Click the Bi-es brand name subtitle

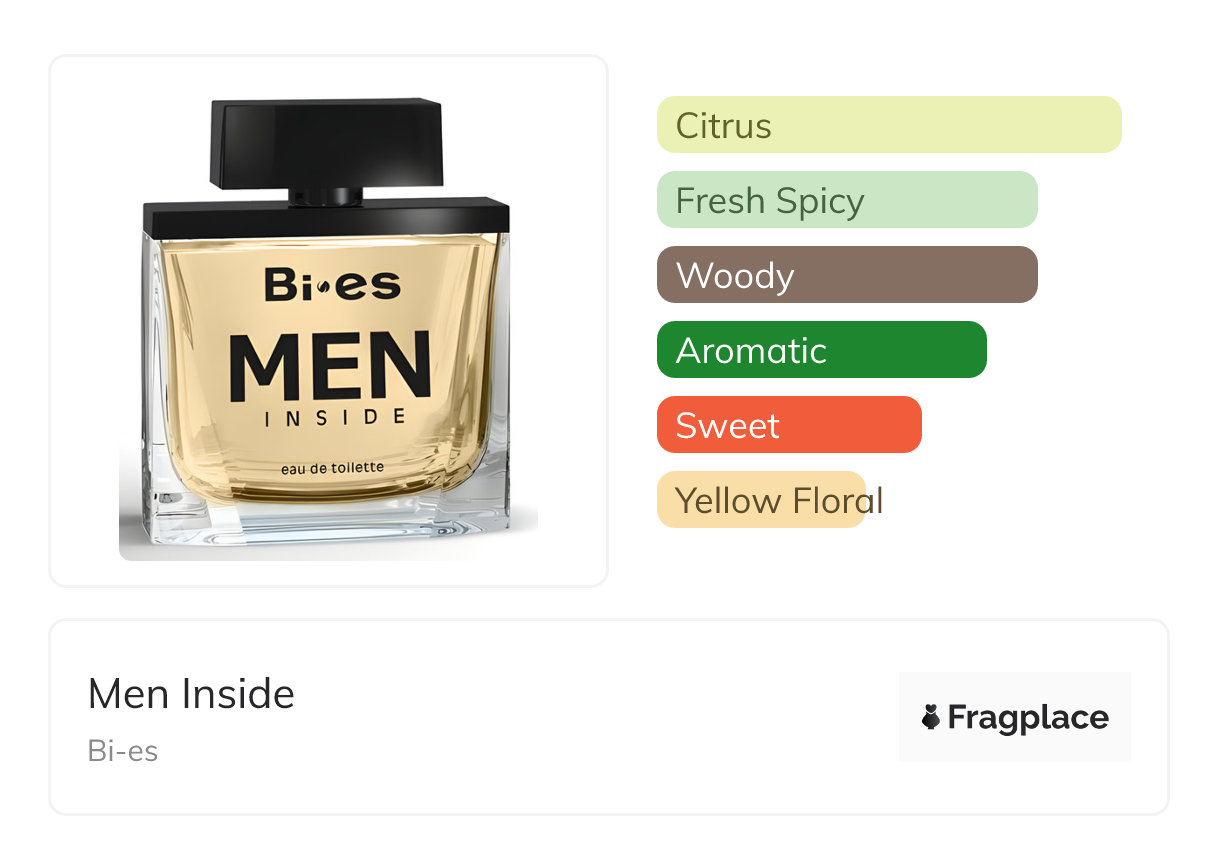coord(123,751)
